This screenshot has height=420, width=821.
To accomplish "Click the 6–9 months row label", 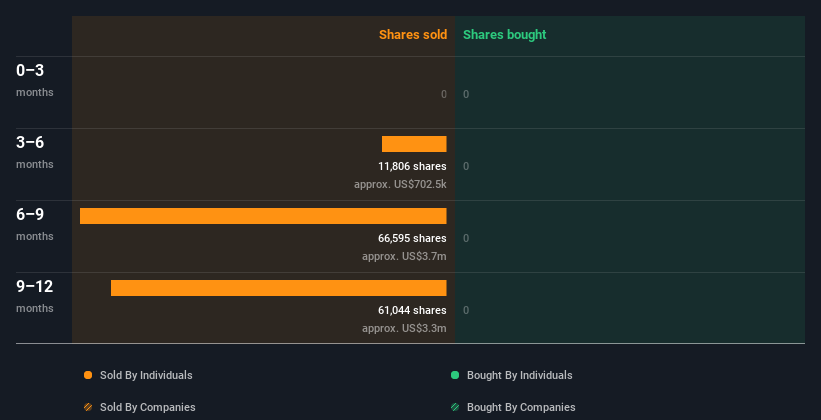I will coord(35,224).
